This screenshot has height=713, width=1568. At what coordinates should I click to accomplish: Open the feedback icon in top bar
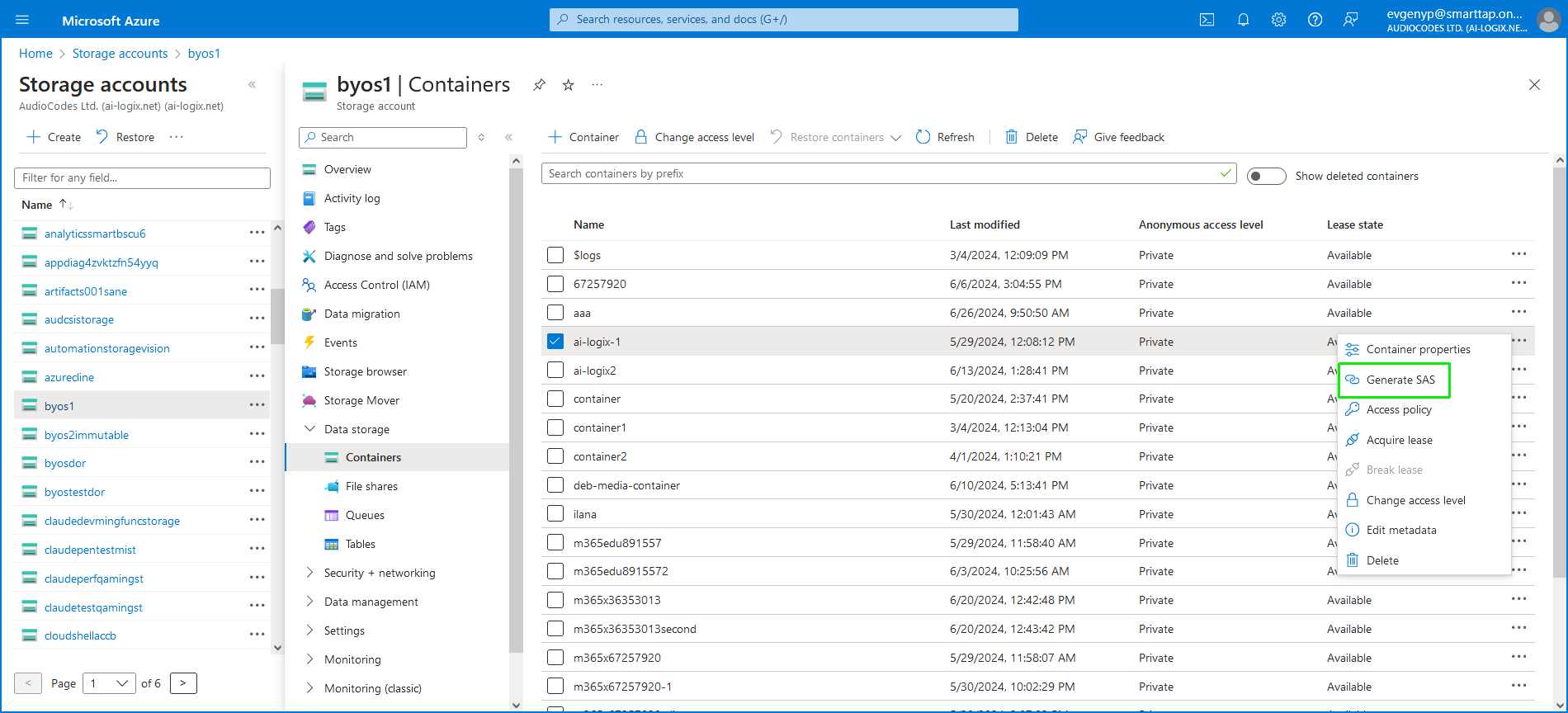1351,20
